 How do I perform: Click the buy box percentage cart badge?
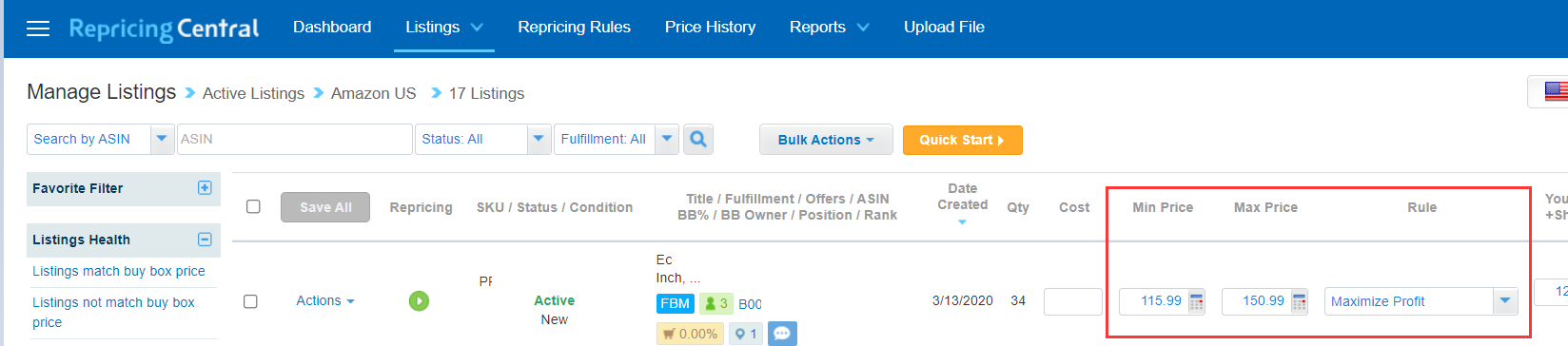(x=690, y=334)
